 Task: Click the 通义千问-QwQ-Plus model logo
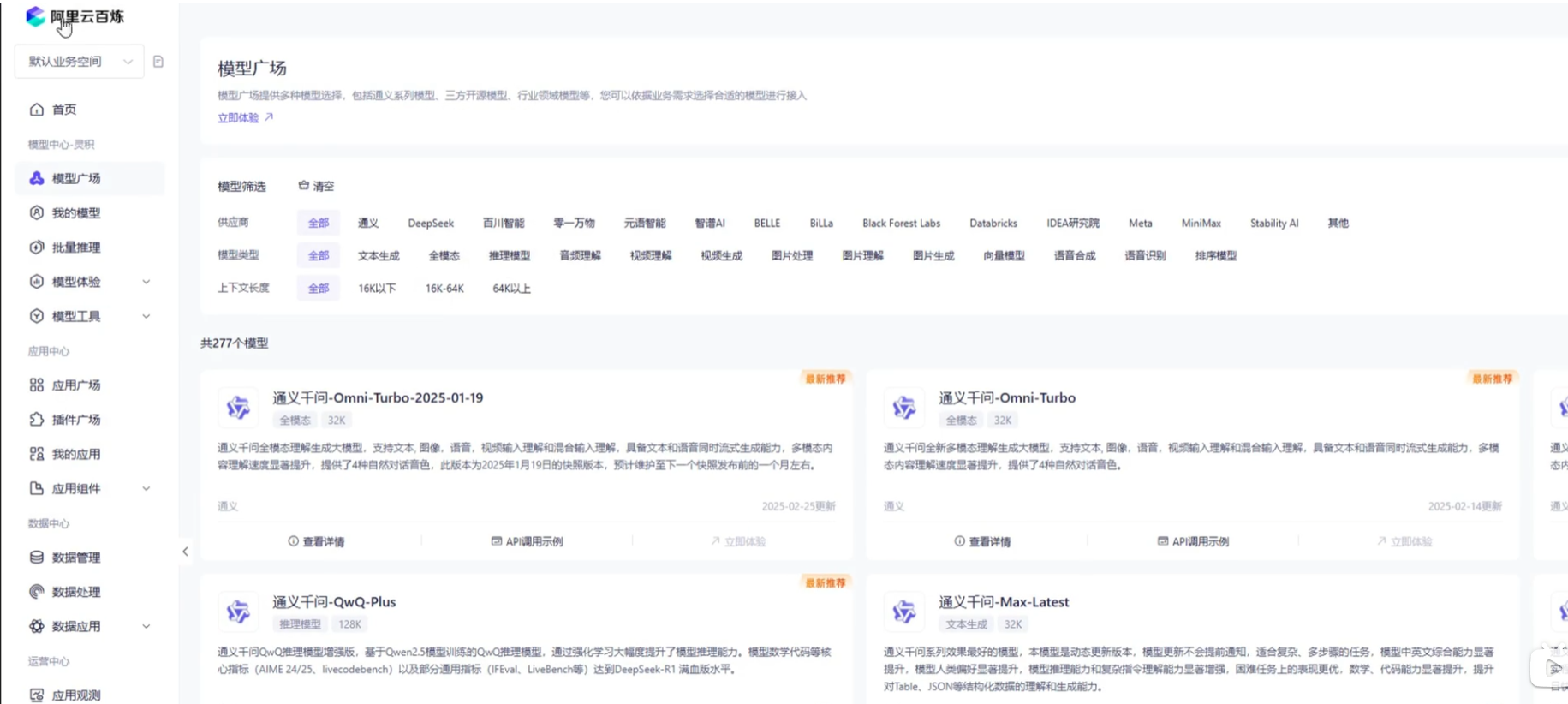(238, 612)
